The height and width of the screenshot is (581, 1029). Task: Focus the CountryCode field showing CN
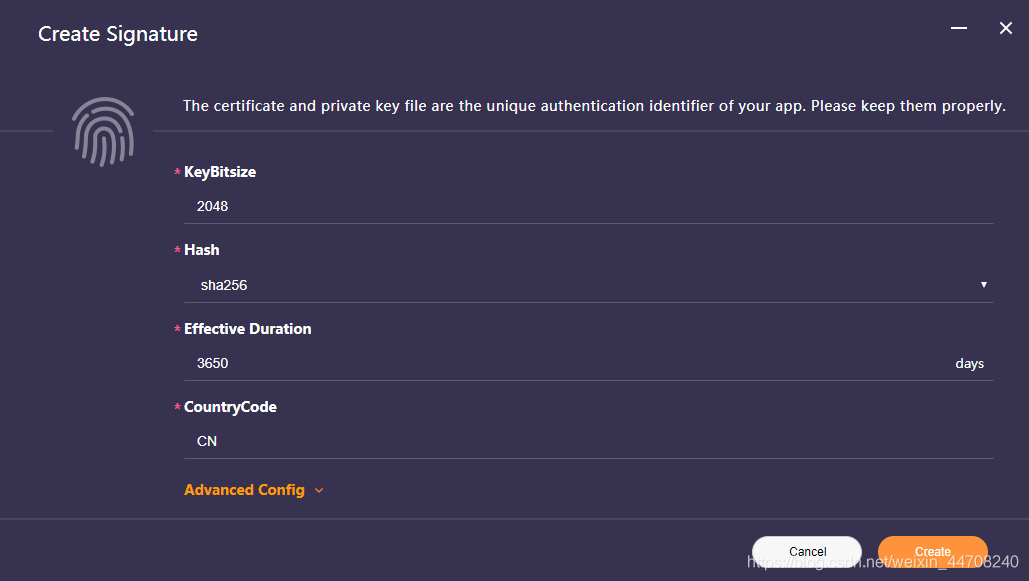588,441
